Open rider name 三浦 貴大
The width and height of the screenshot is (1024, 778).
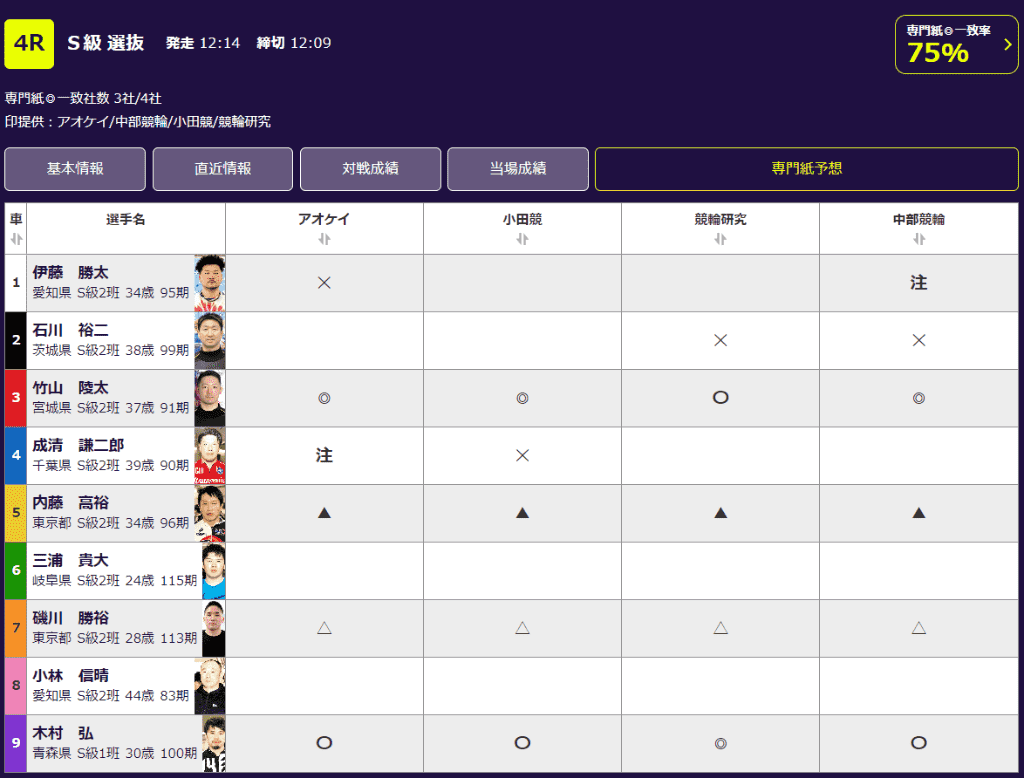coord(71,560)
